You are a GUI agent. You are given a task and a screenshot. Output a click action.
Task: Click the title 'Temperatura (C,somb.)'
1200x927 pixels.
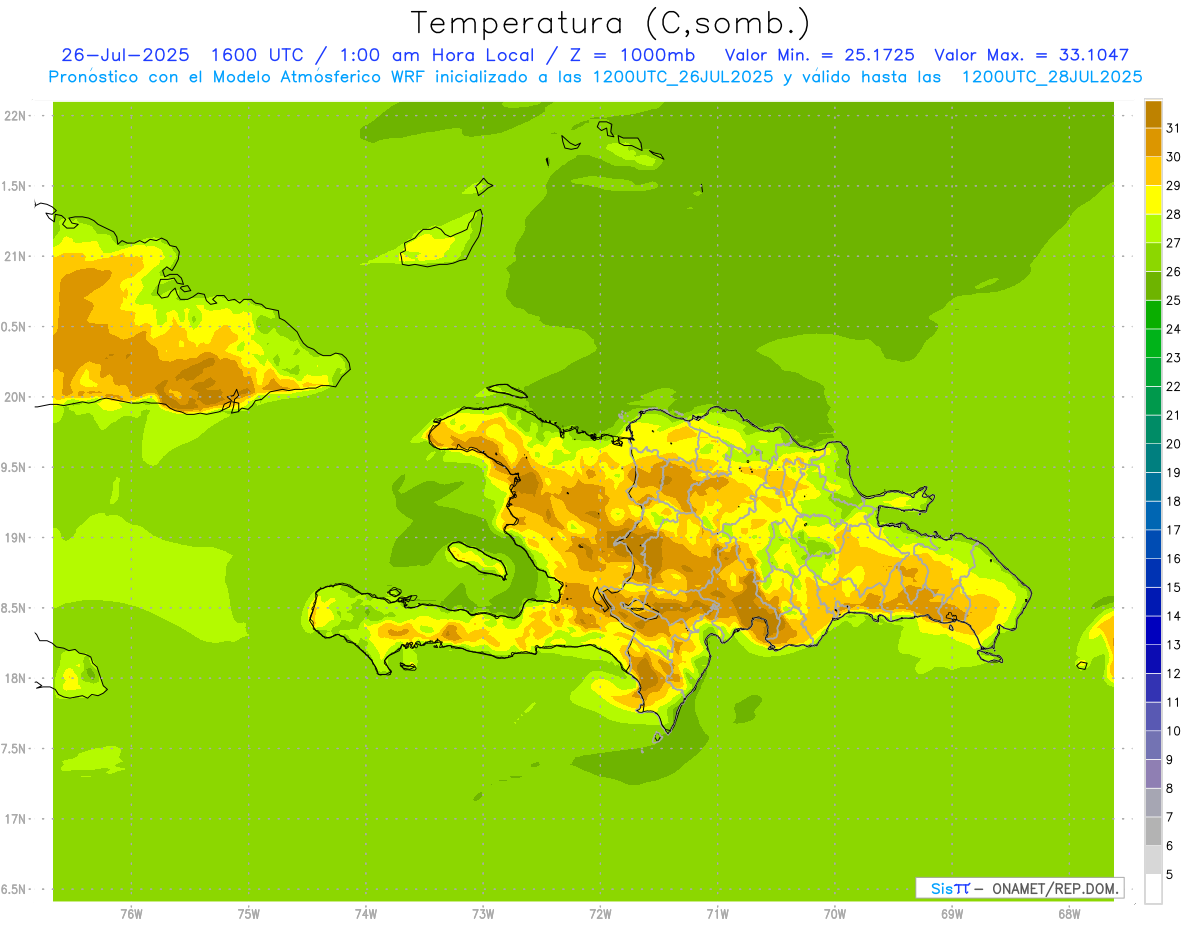click(x=610, y=23)
